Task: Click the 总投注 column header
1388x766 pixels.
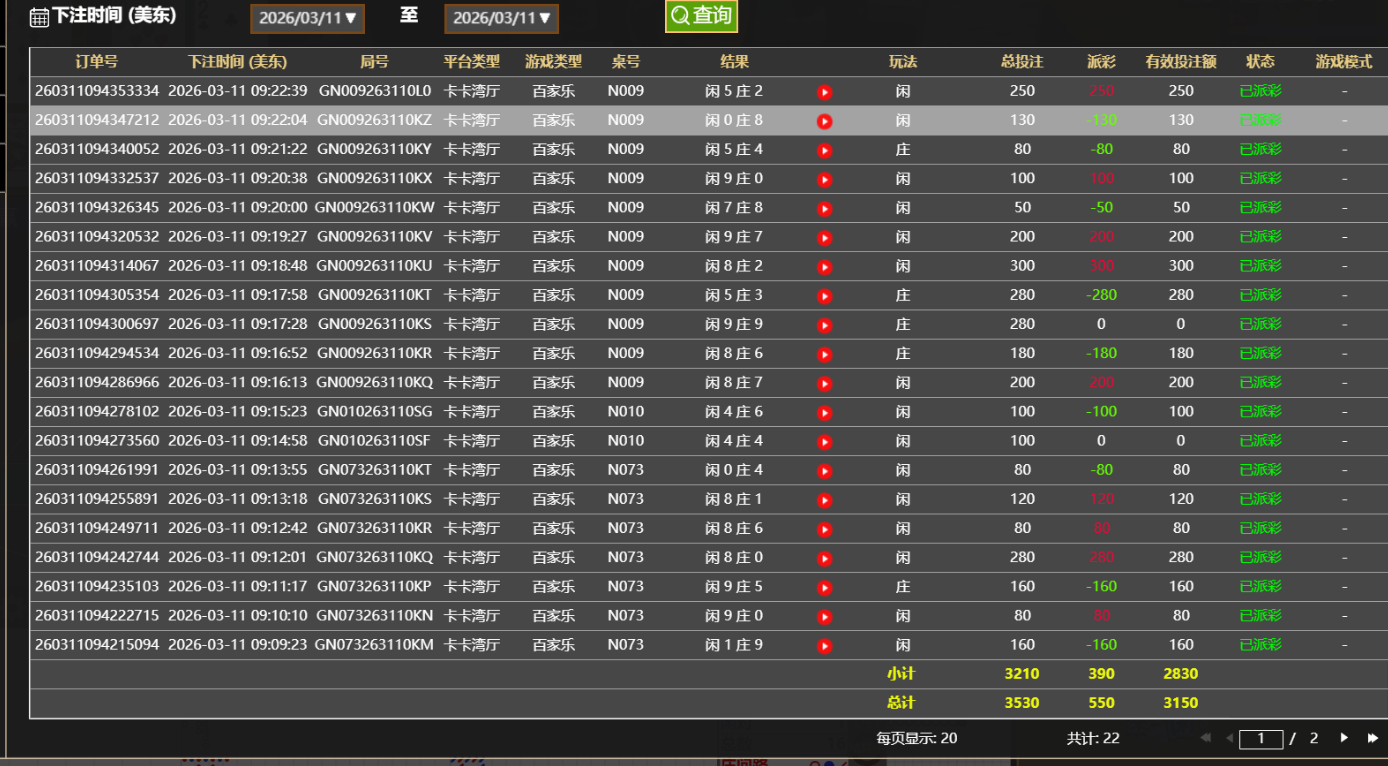Action: pos(1021,62)
